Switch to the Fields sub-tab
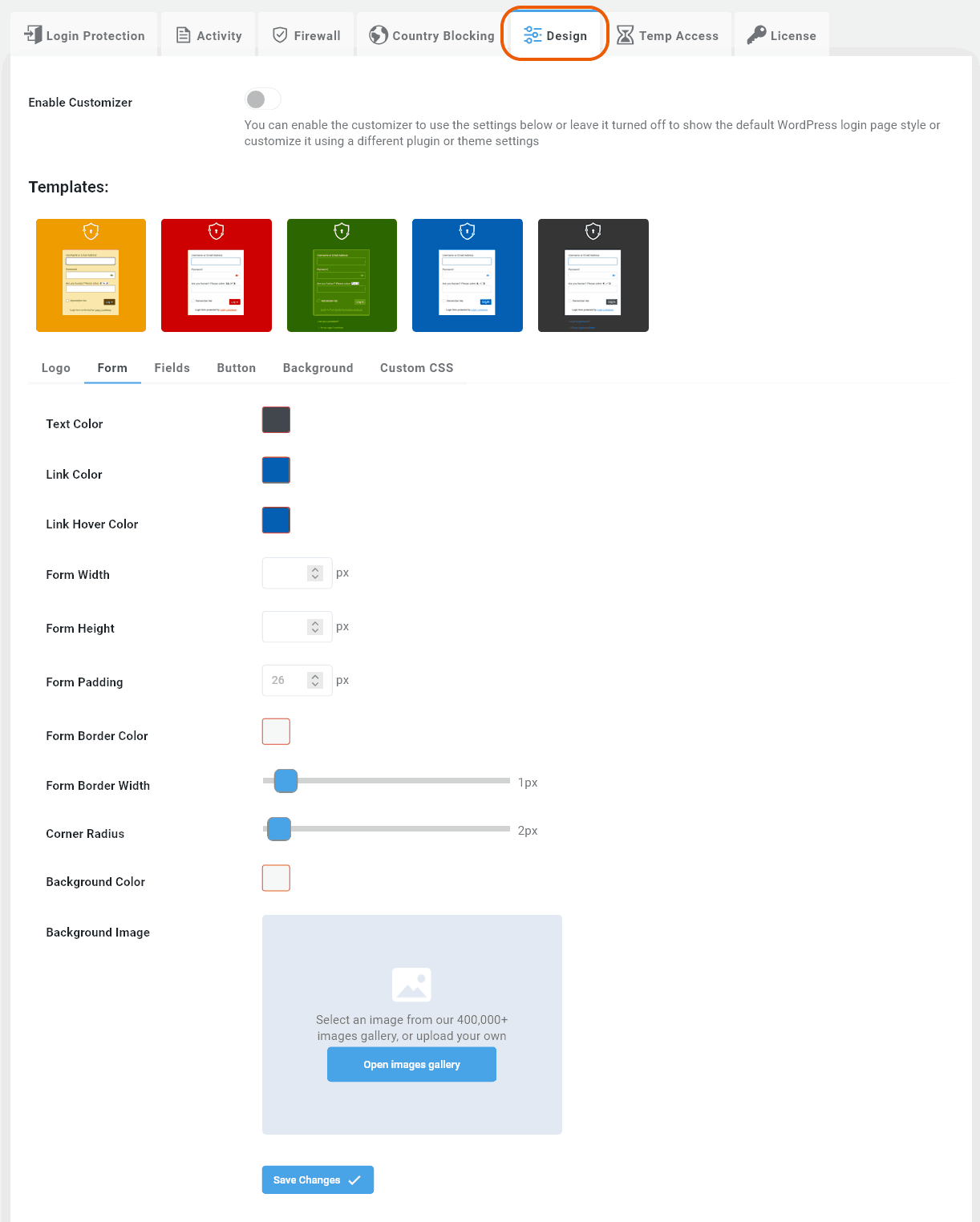980x1222 pixels. (x=172, y=368)
